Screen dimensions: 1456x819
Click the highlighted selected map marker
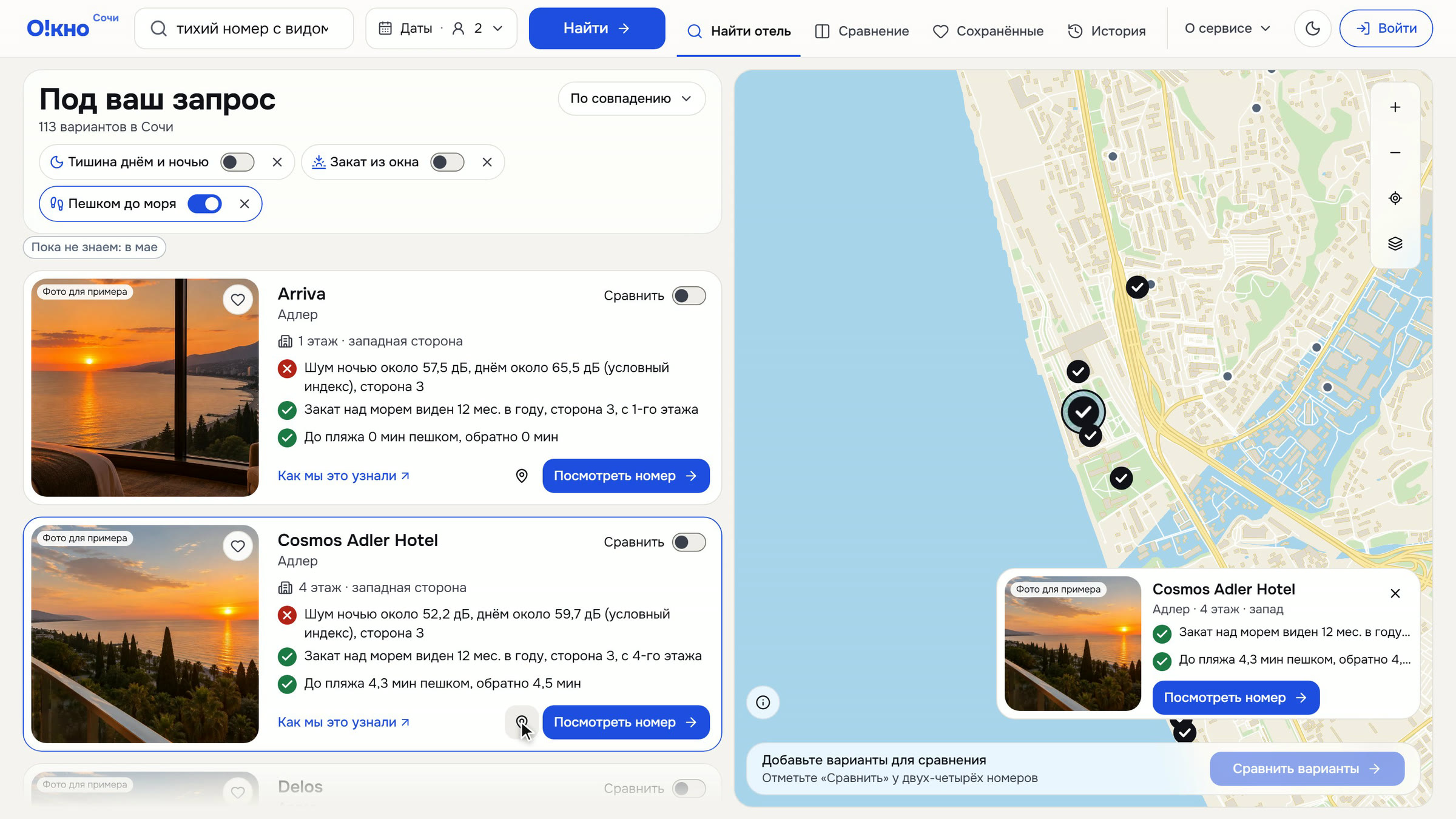[x=1084, y=412]
